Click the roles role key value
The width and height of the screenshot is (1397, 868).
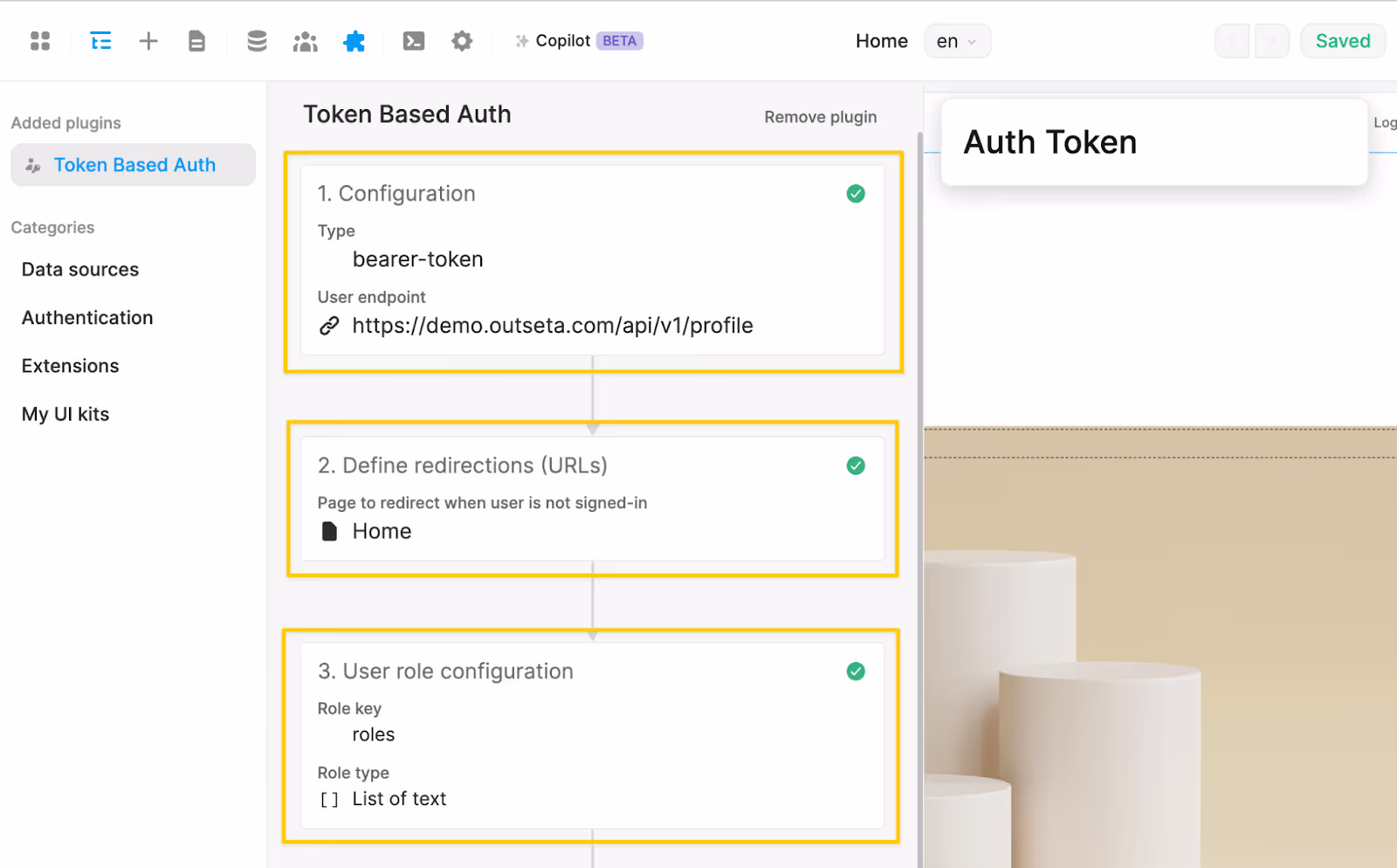tap(374, 734)
